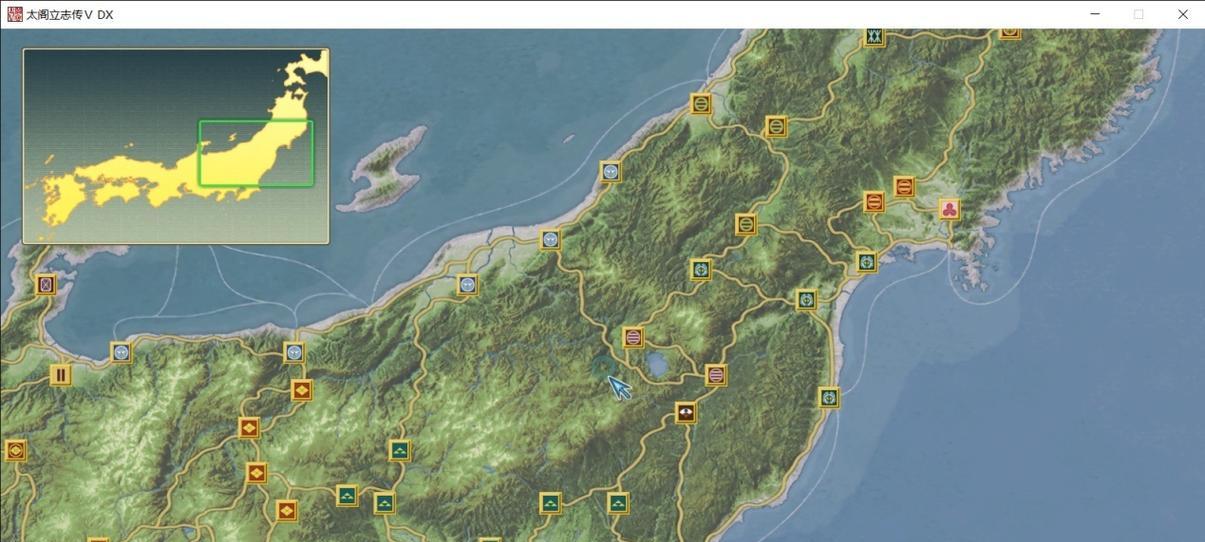The height and width of the screenshot is (542, 1205).
Task: Select the dark red fan-crest castle
Action: pos(686,412)
